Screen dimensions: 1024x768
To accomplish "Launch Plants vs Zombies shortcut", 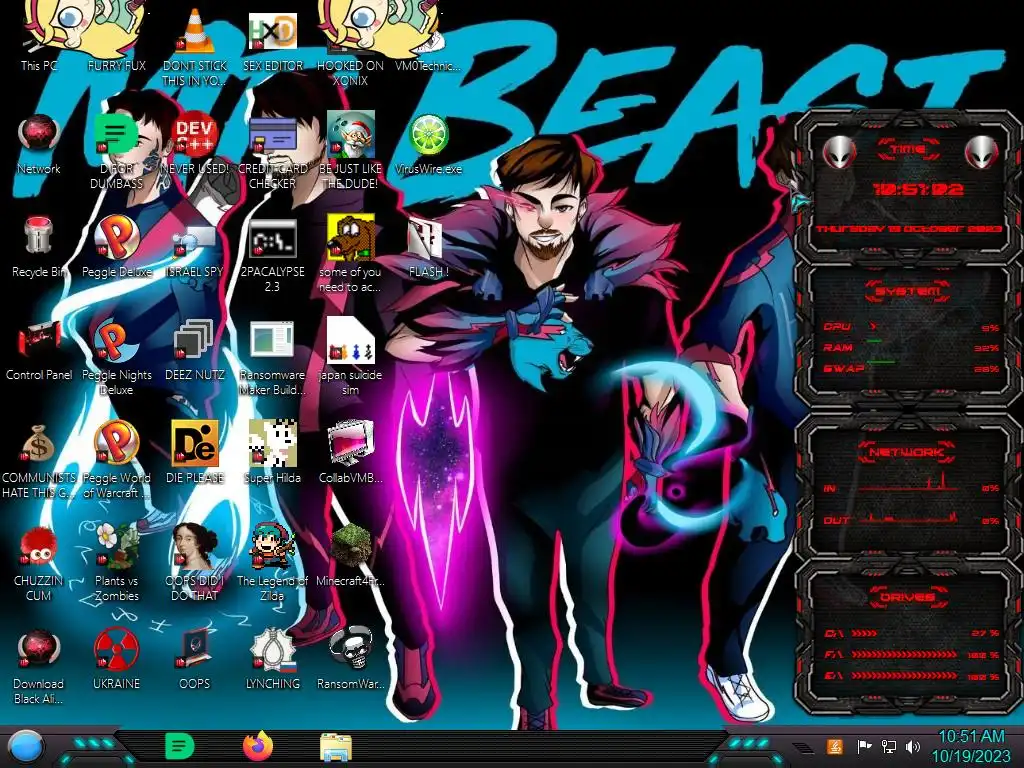I will 116,546.
